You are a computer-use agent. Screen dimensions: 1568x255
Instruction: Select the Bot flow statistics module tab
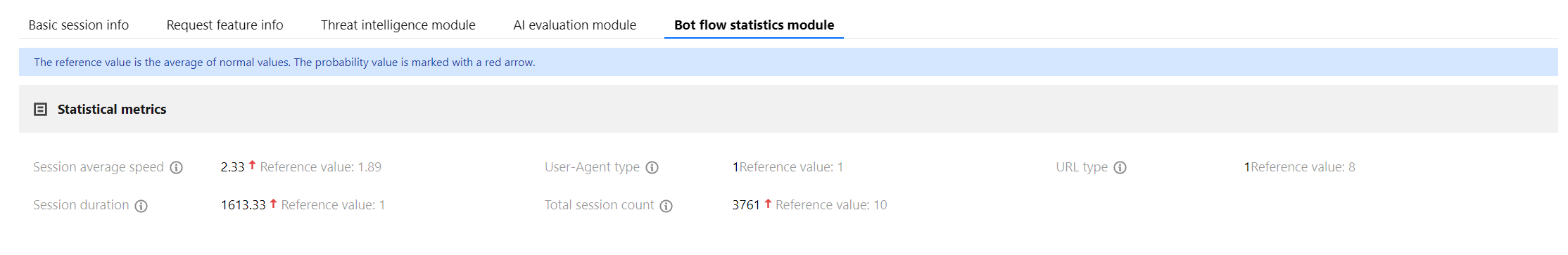pyautogui.click(x=754, y=25)
